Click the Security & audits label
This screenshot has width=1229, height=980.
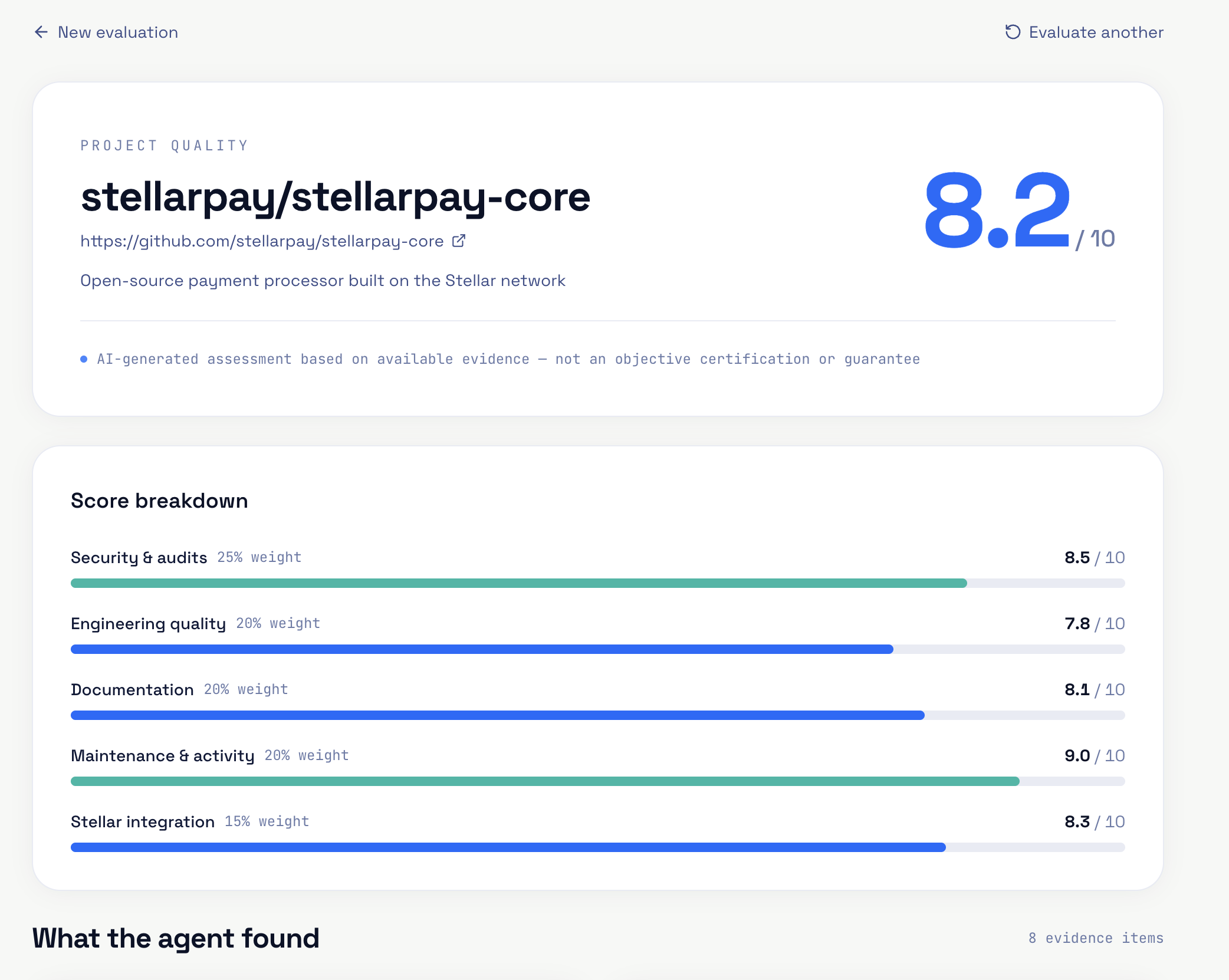139,558
